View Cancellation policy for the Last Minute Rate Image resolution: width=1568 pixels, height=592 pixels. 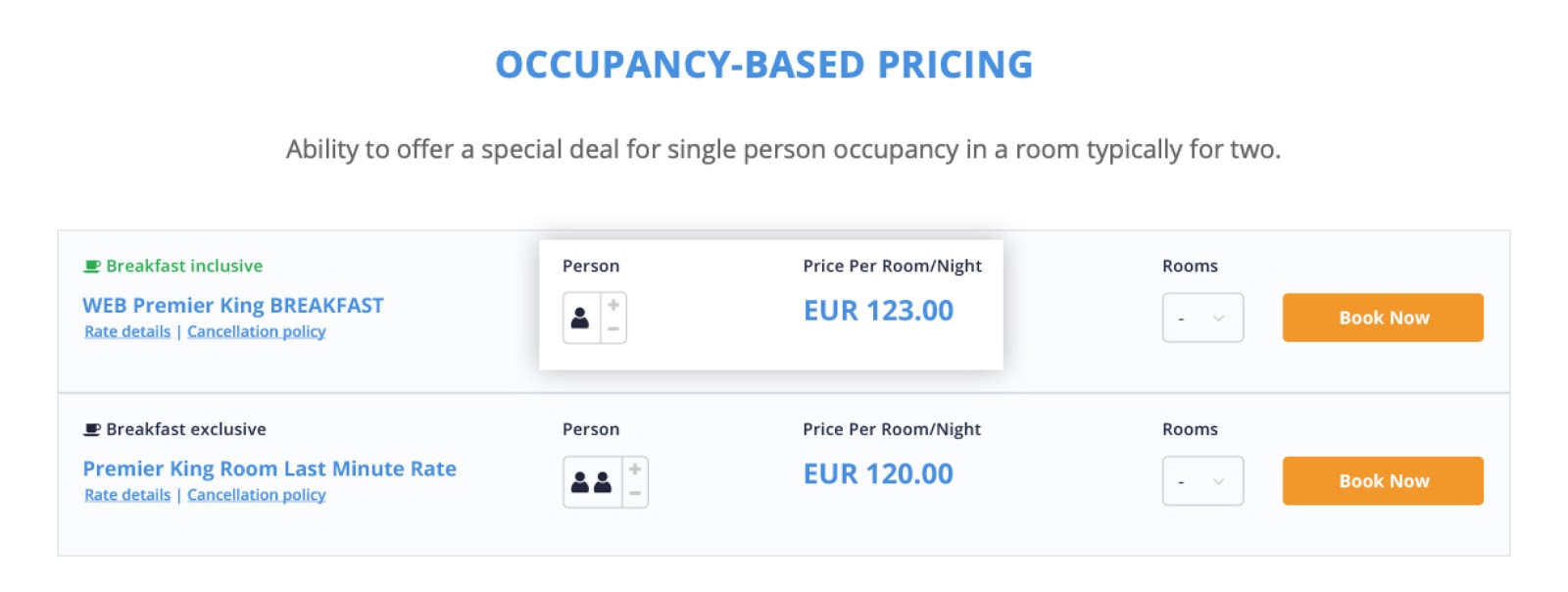pyautogui.click(x=257, y=495)
